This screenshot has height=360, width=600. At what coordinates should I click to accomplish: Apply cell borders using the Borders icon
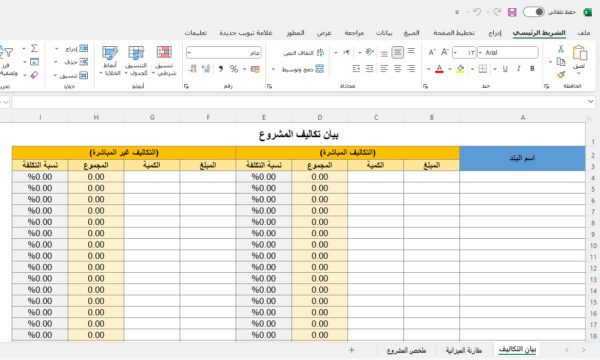(x=483, y=69)
